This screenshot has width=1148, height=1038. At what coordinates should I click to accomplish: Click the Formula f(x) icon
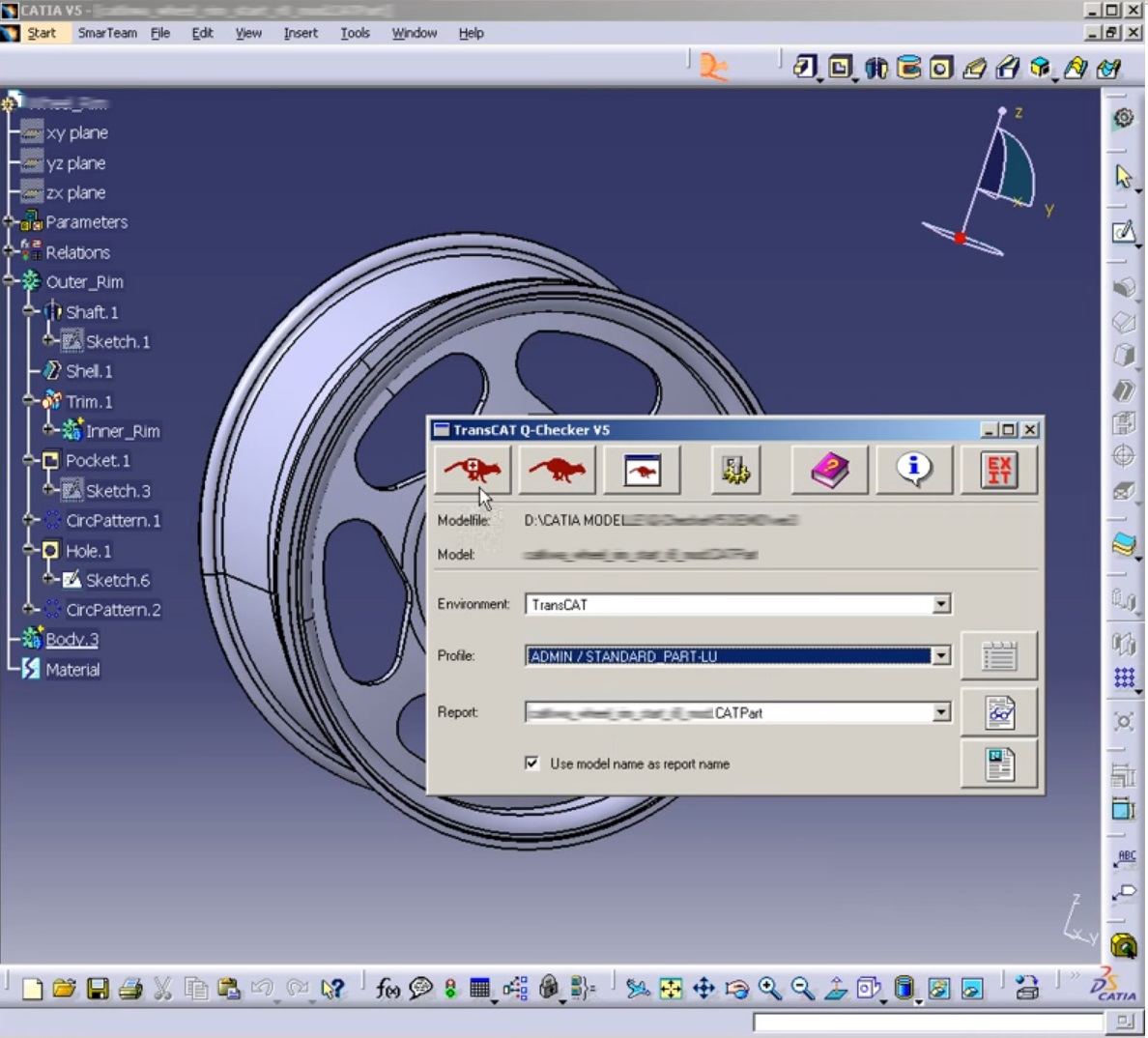point(387,989)
